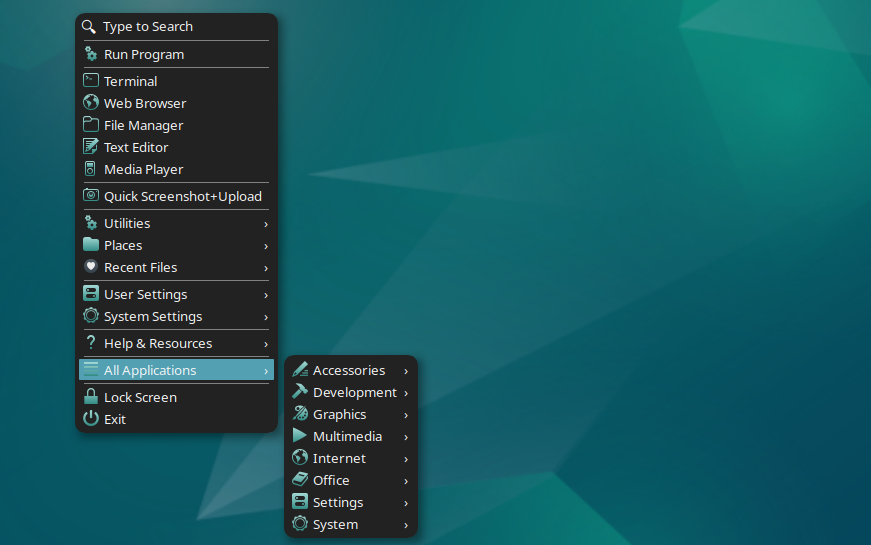Click the File Manager folder icon

pyautogui.click(x=91, y=124)
